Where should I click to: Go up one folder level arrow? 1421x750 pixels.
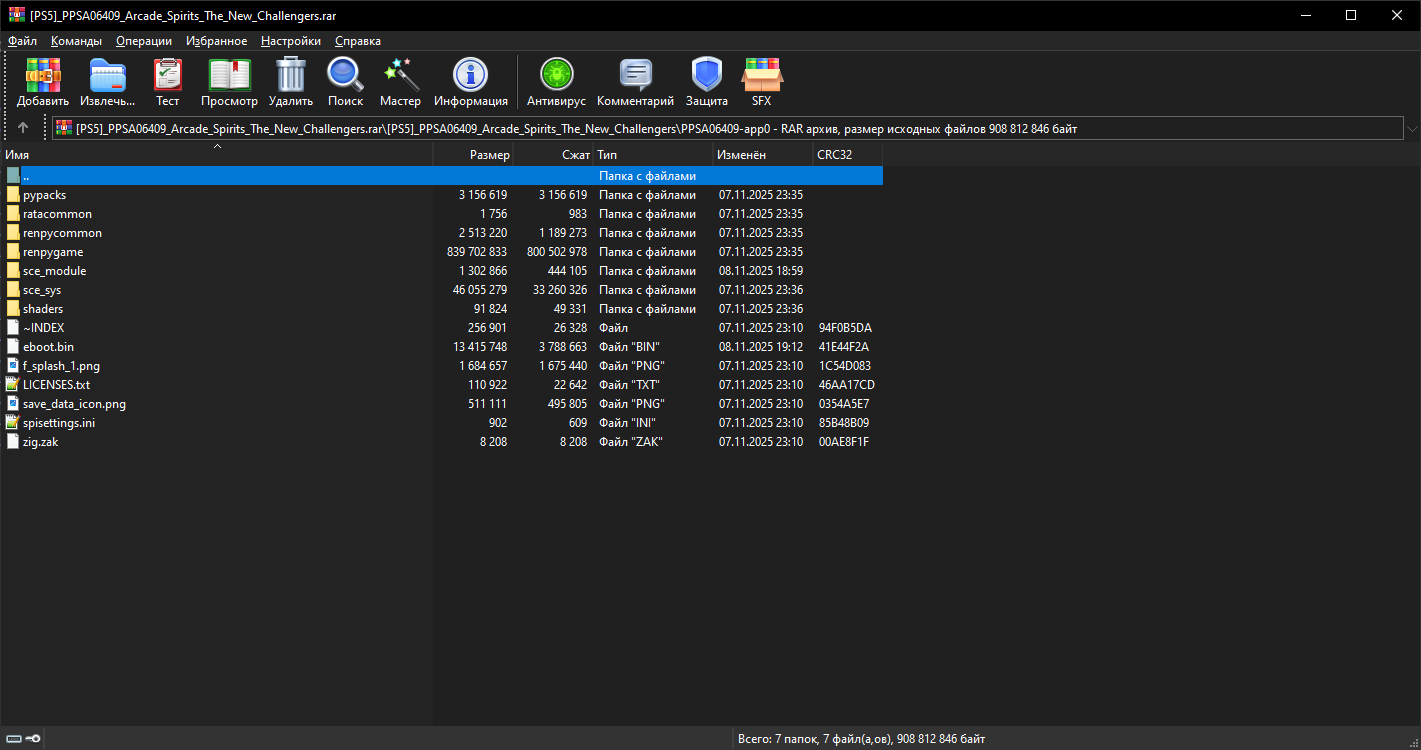23,128
